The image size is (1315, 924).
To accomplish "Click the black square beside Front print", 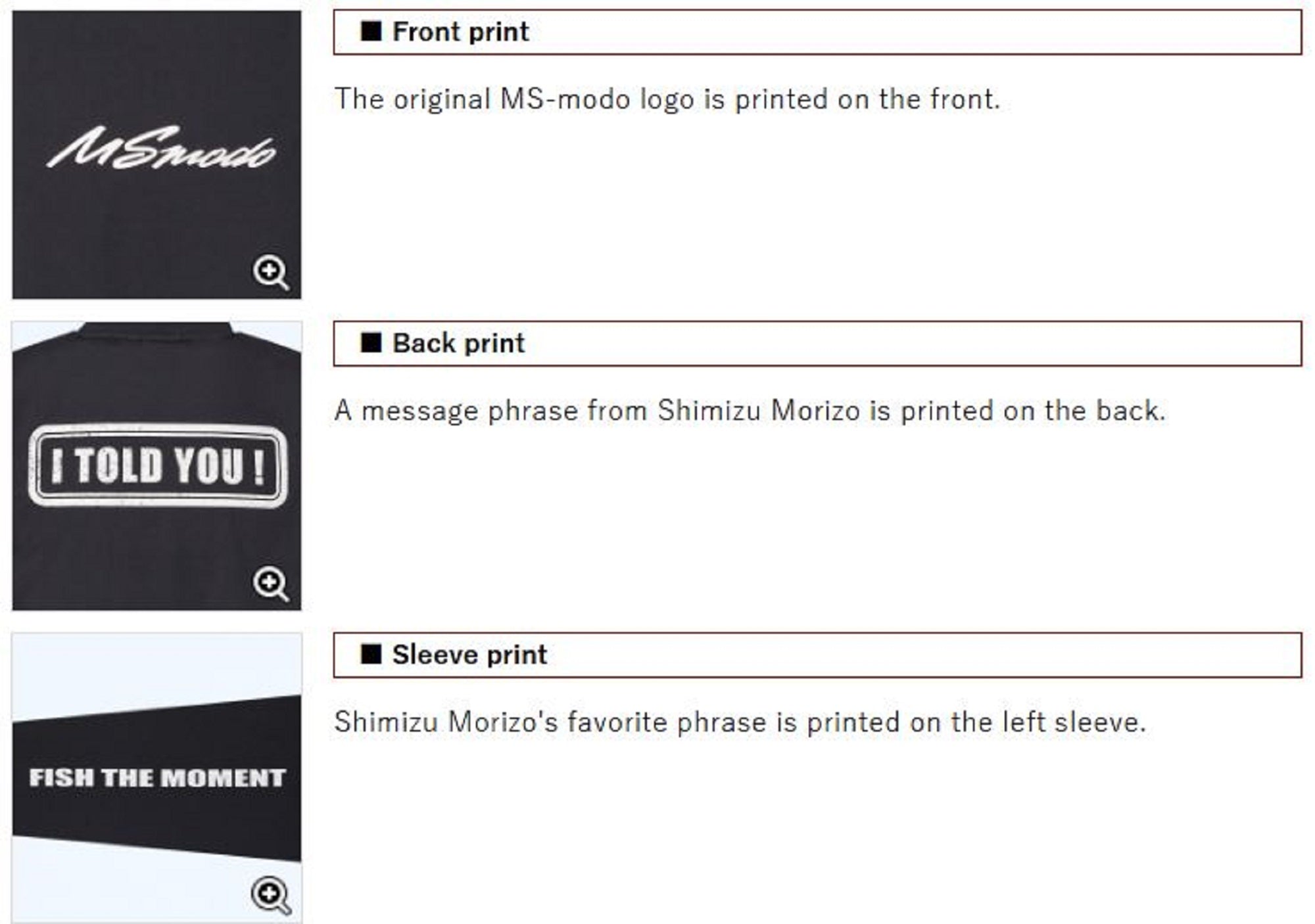I will click(x=371, y=31).
